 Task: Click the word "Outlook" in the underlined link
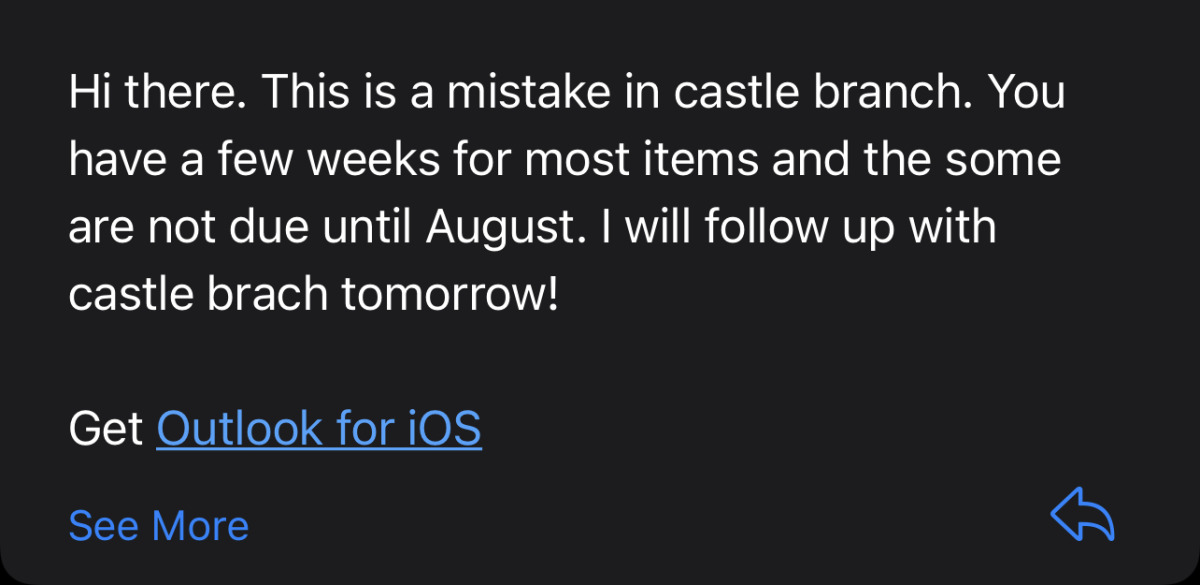(240, 429)
